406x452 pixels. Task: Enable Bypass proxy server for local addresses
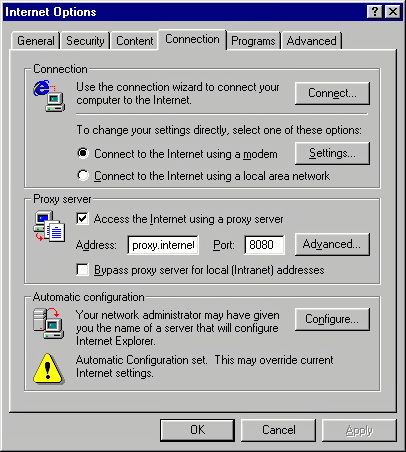pyautogui.click(x=82, y=269)
